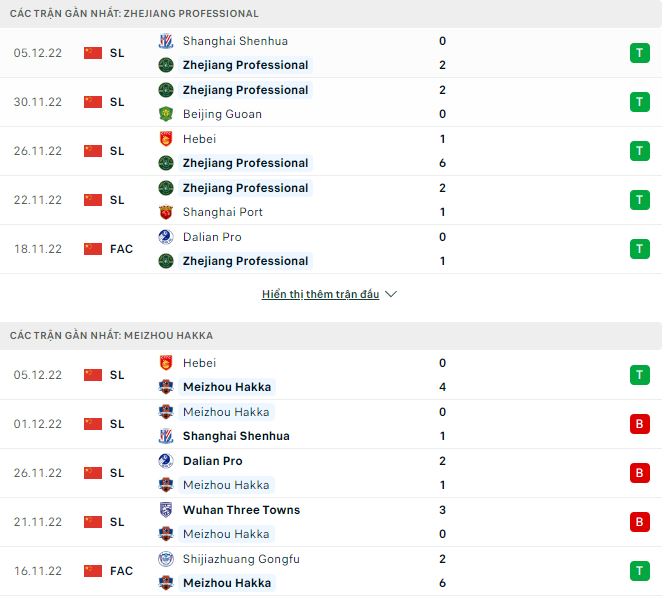This screenshot has width=665, height=599.
Task: Click the green T badge for 22.11.22 match
Action: click(638, 200)
